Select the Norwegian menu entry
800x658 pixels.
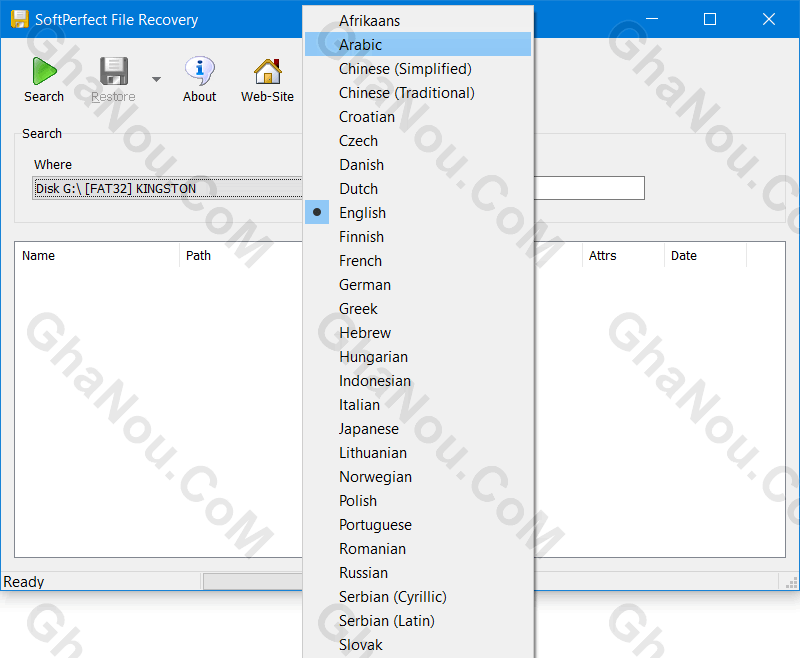(418, 476)
